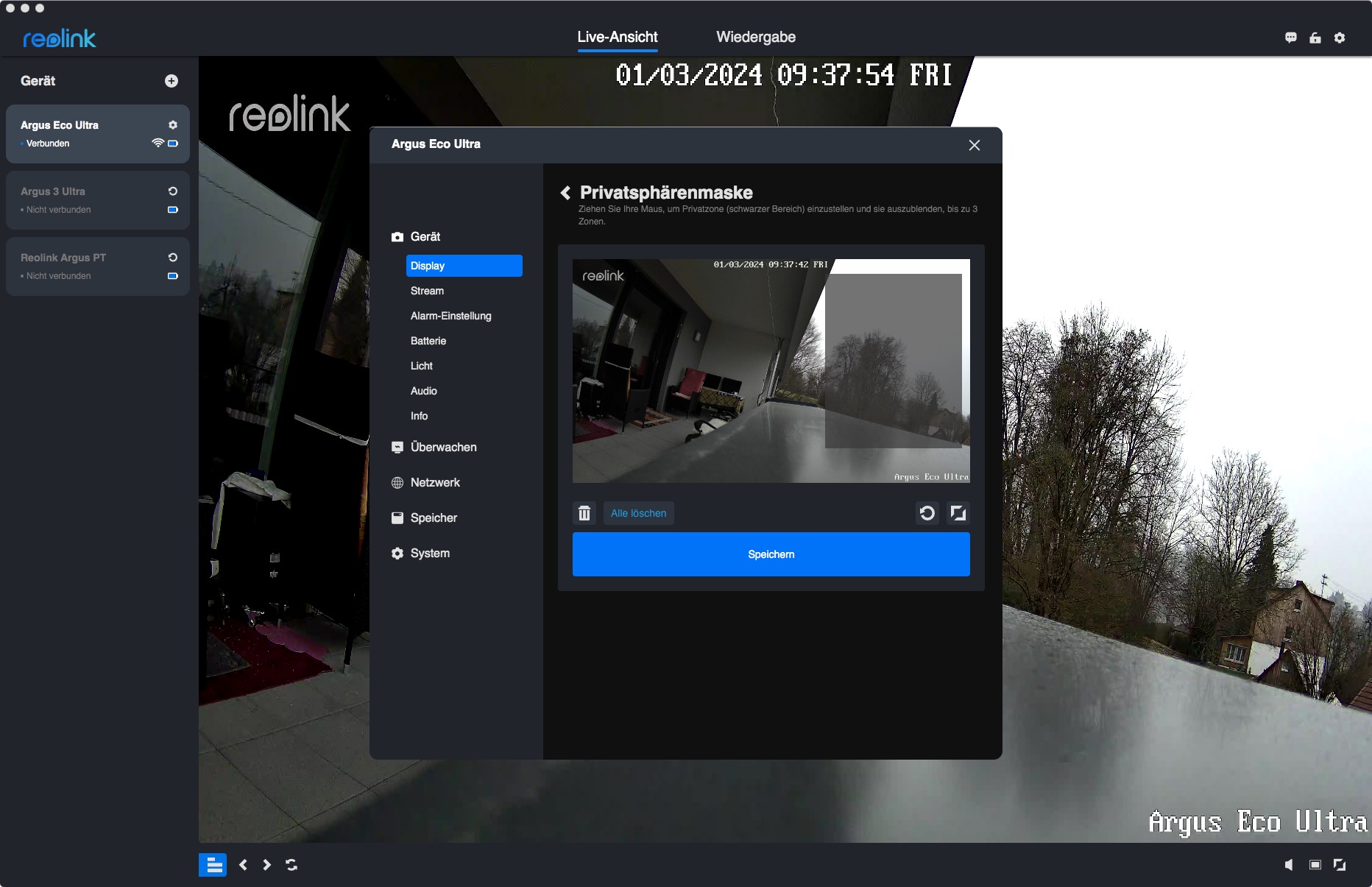
Task: Reset the privacy mask with undo icon
Action: [x=927, y=513]
